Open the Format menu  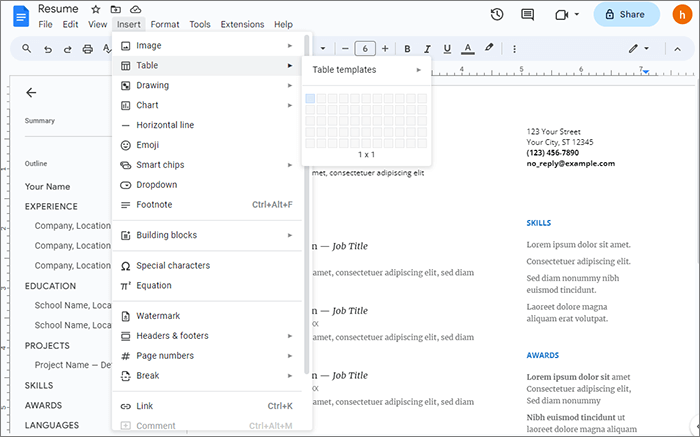click(165, 25)
